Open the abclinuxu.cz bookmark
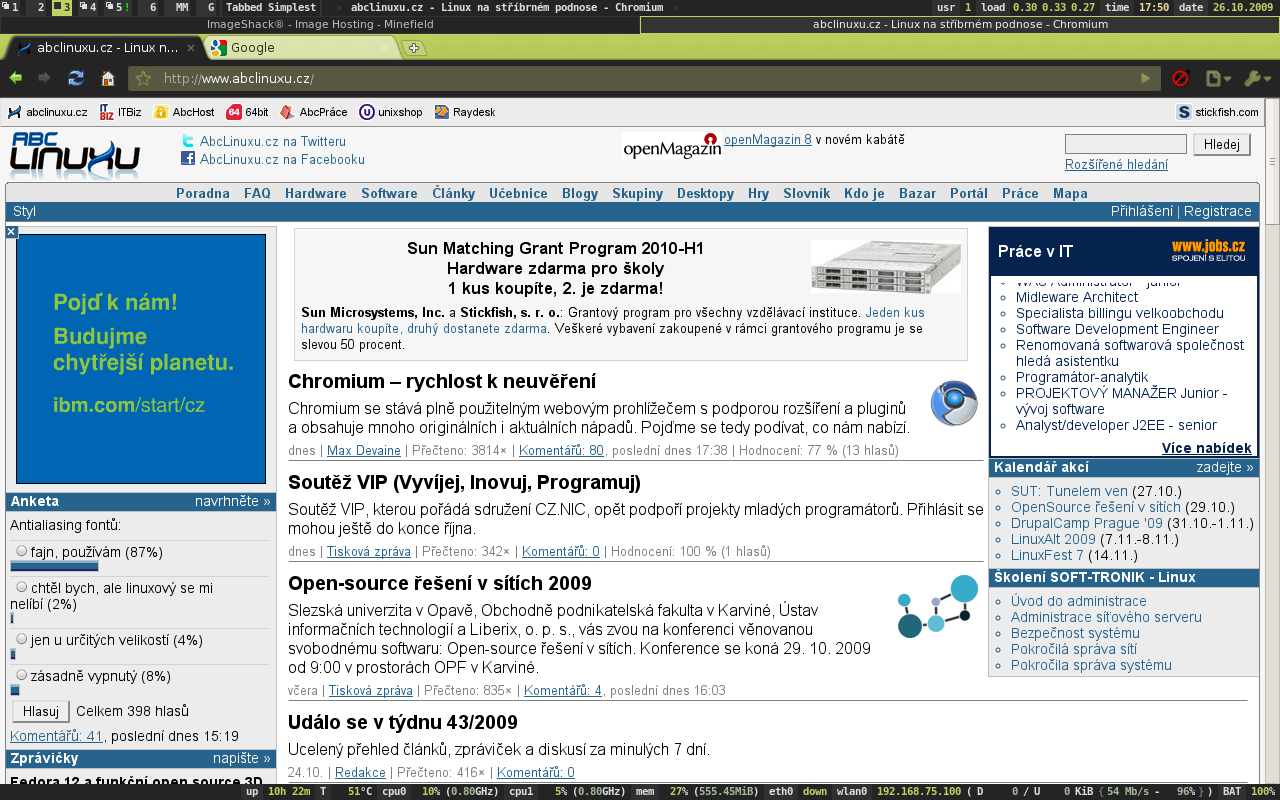1280x800 pixels. coord(47,112)
